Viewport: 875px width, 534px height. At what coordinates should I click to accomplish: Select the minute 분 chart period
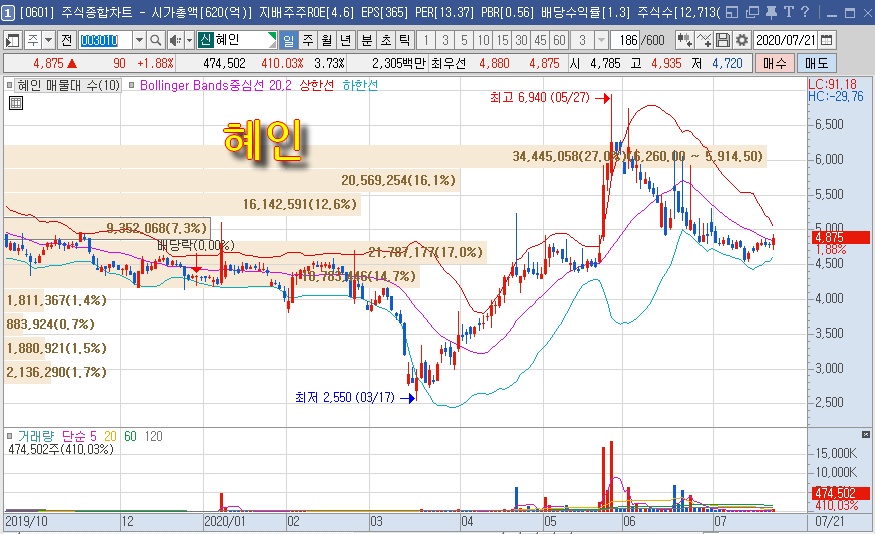367,40
